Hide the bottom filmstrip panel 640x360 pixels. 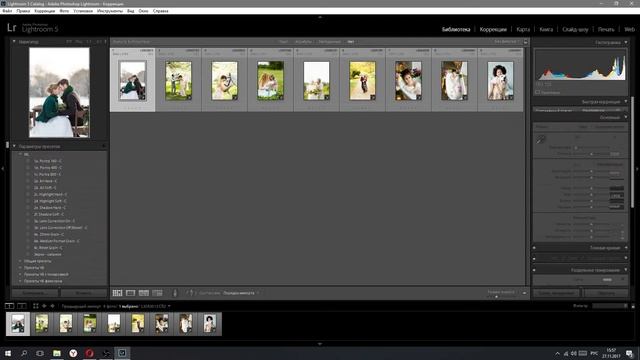320,344
